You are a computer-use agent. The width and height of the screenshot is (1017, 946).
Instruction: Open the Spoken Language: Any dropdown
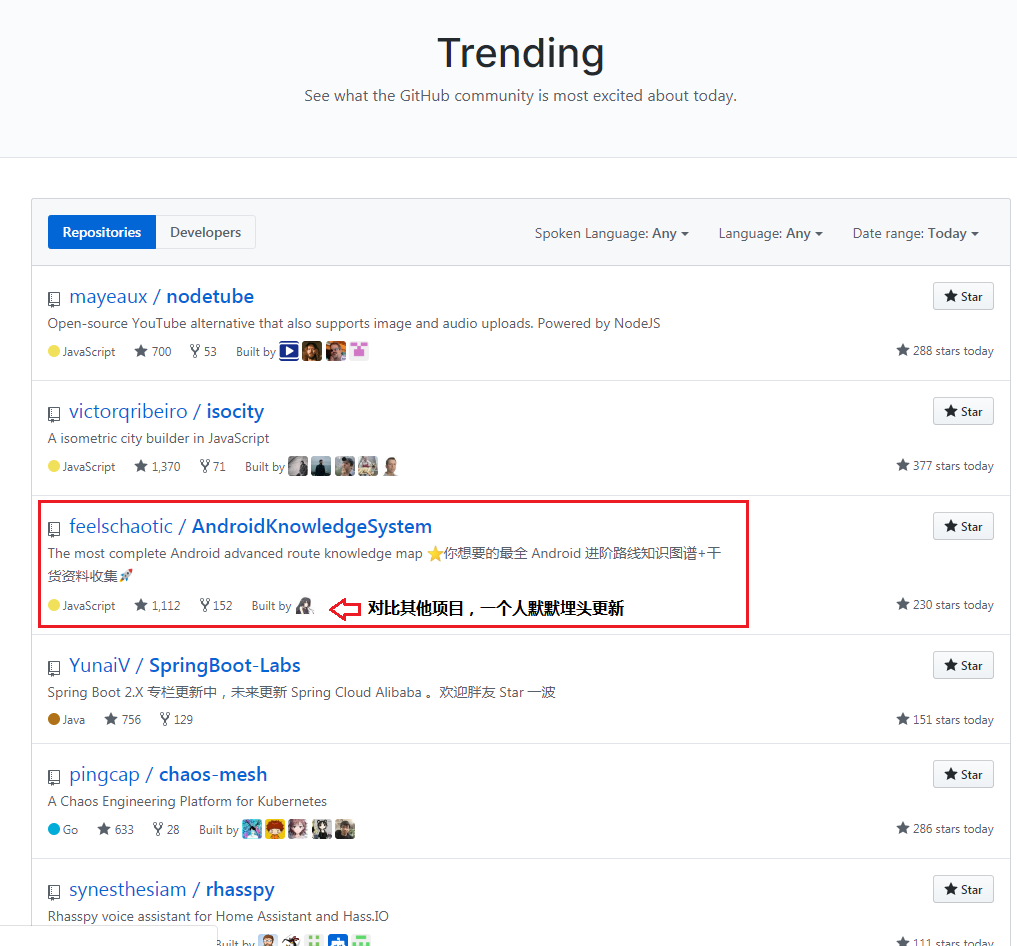pyautogui.click(x=611, y=233)
